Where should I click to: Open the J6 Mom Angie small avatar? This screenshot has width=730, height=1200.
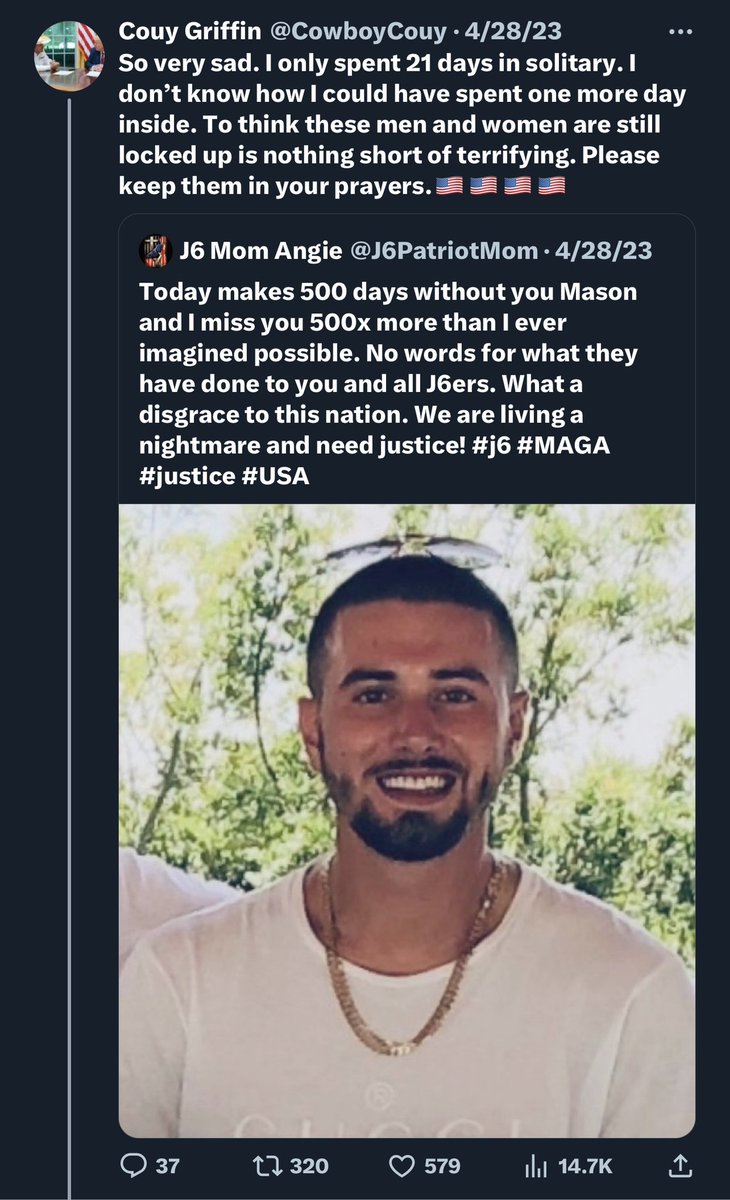coord(153,250)
